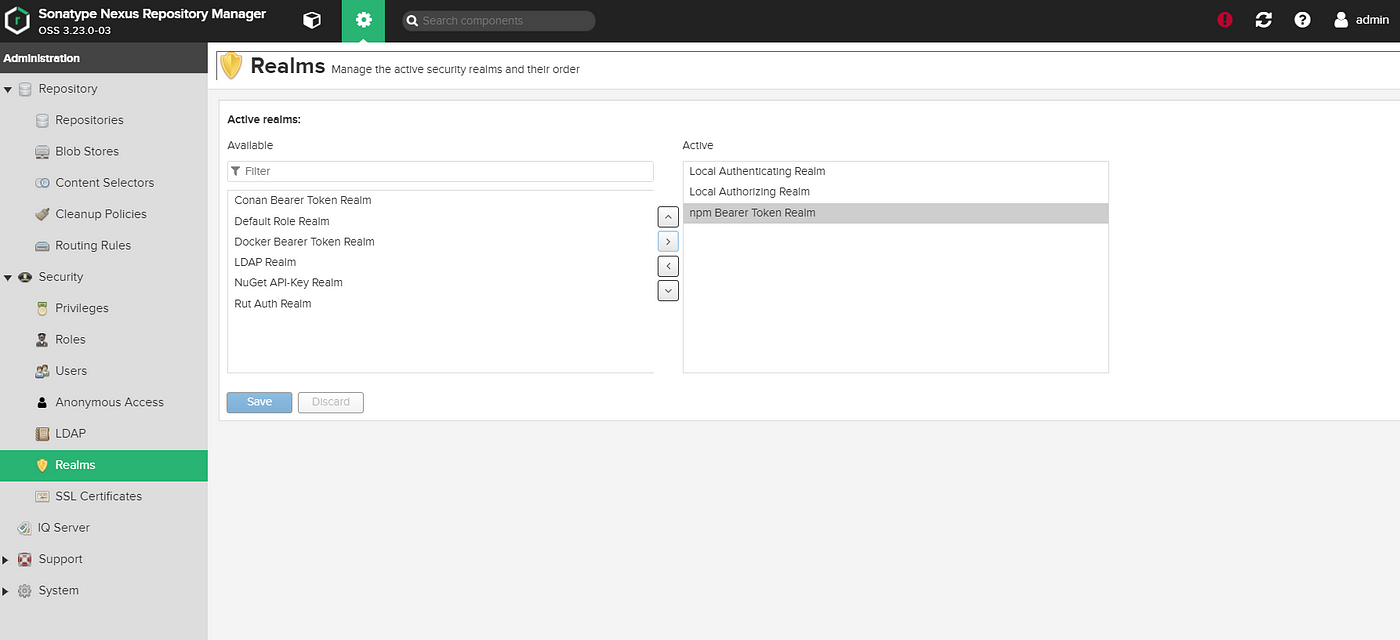Screen dimensions: 1400x640
Task: Open the system health alert icon
Action: (1224, 19)
